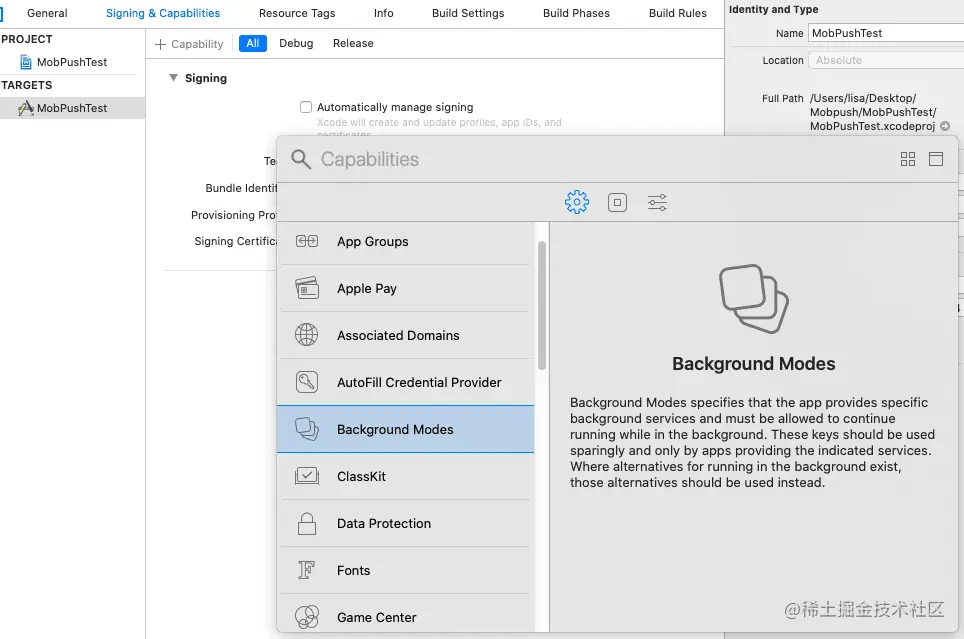964x639 pixels.
Task: Click the + Capability button
Action: point(189,44)
